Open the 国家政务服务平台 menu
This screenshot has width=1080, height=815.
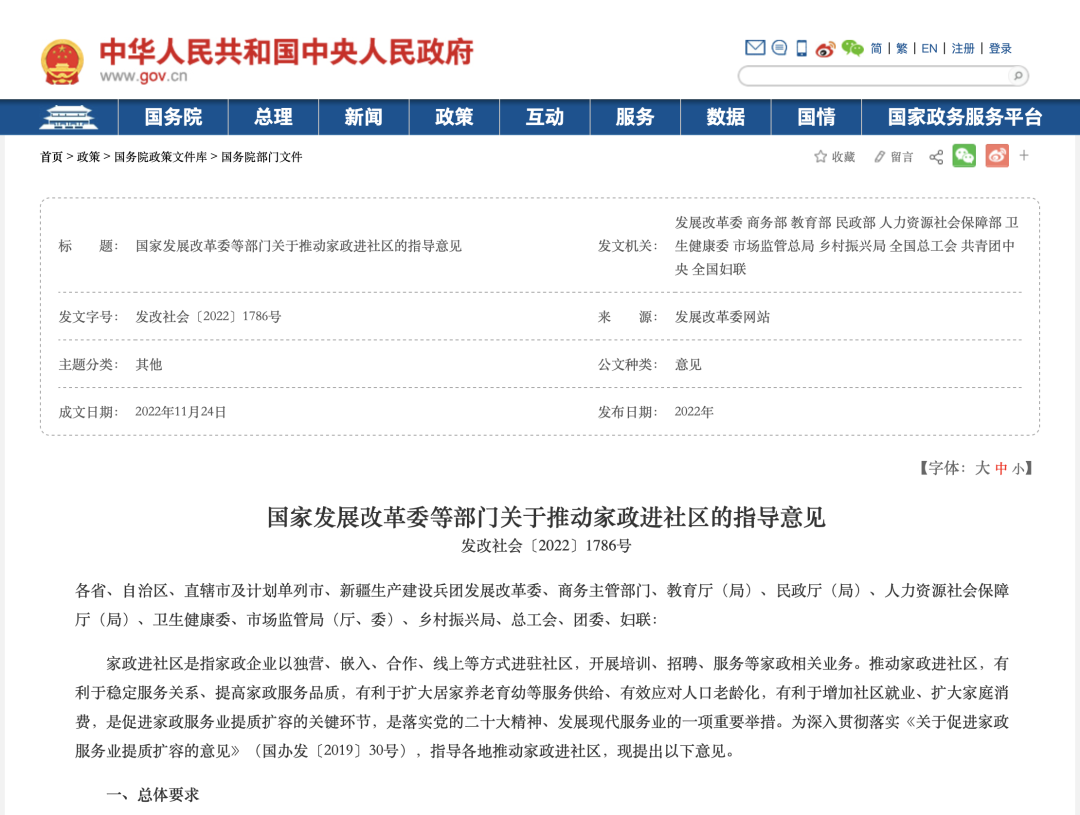coord(965,117)
